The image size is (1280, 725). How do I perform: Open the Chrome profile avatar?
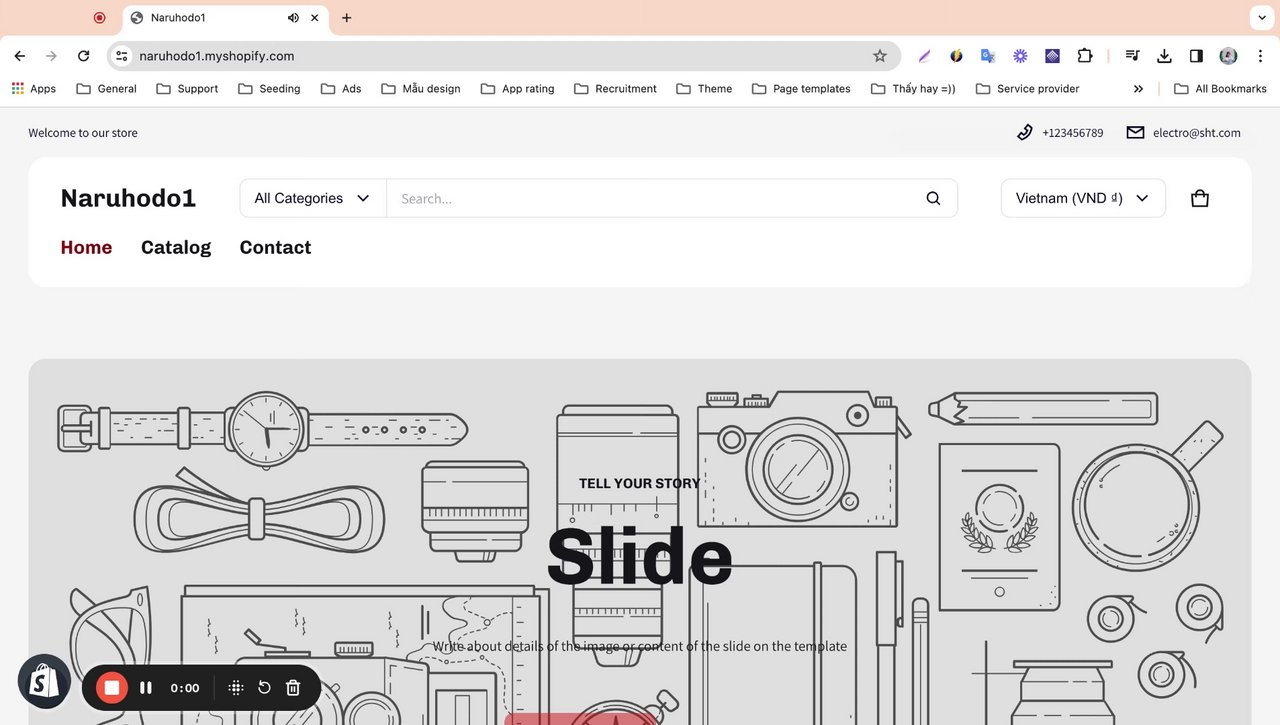(1228, 56)
